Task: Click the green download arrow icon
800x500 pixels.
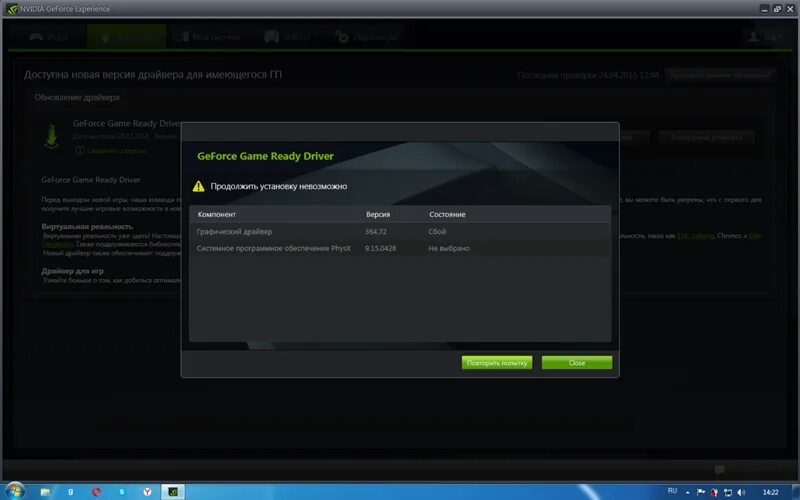Action: click(51, 137)
